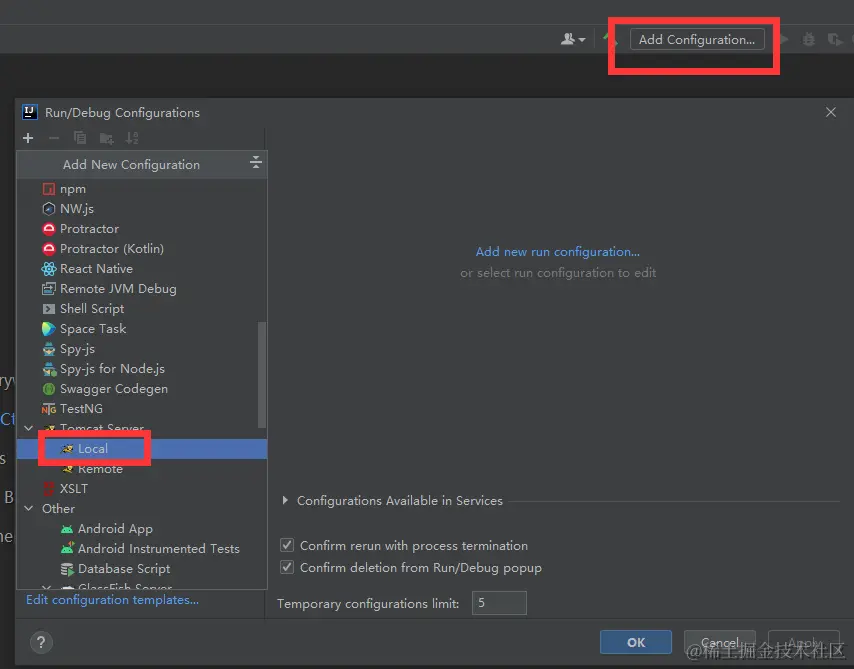Click the React Native atom icon
Image resolution: width=854 pixels, height=669 pixels.
coord(49,269)
